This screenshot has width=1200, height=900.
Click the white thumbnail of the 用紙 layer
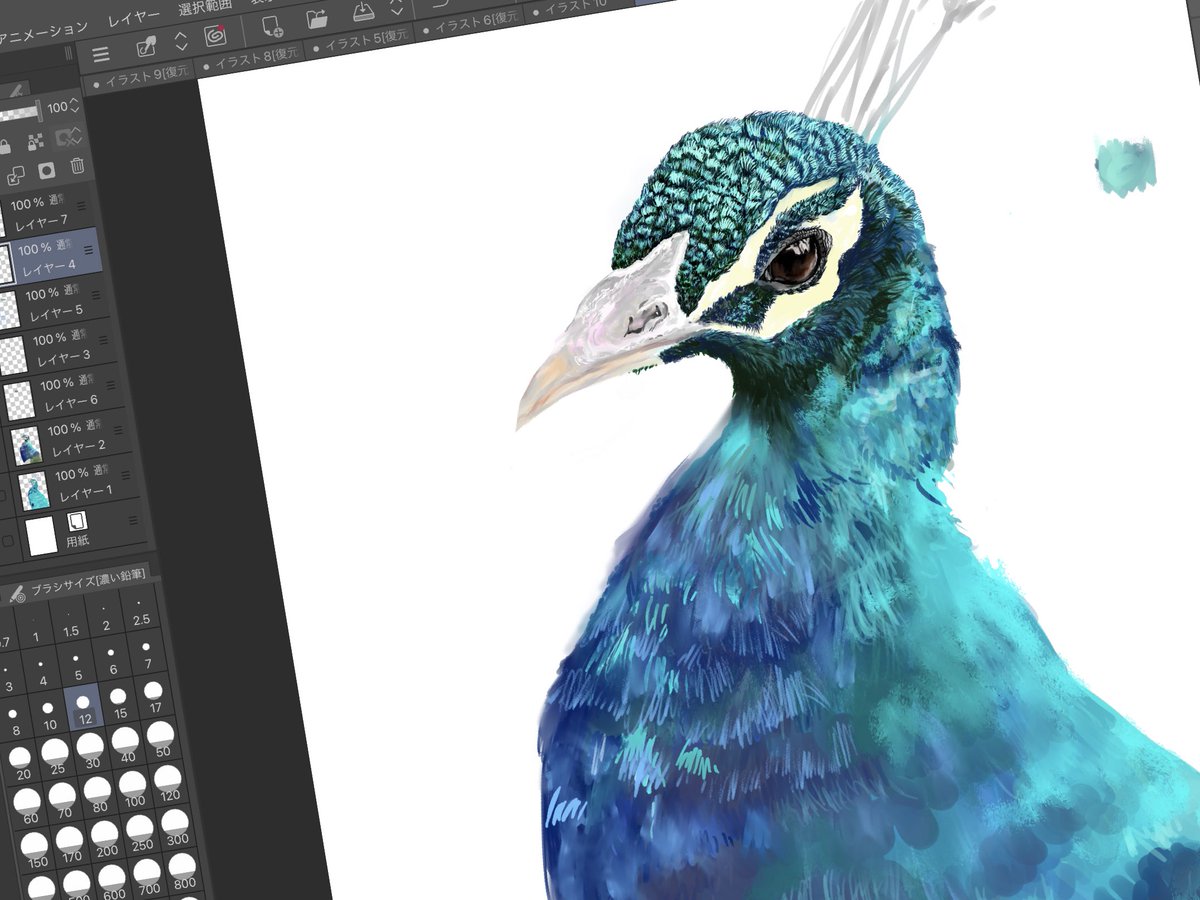coord(41,537)
